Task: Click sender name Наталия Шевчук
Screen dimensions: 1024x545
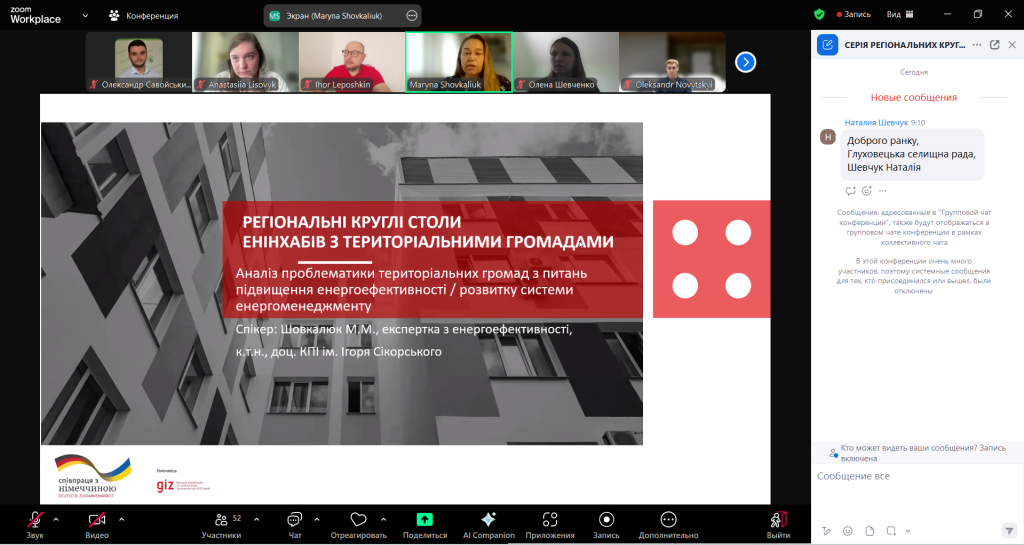Action: click(876, 122)
